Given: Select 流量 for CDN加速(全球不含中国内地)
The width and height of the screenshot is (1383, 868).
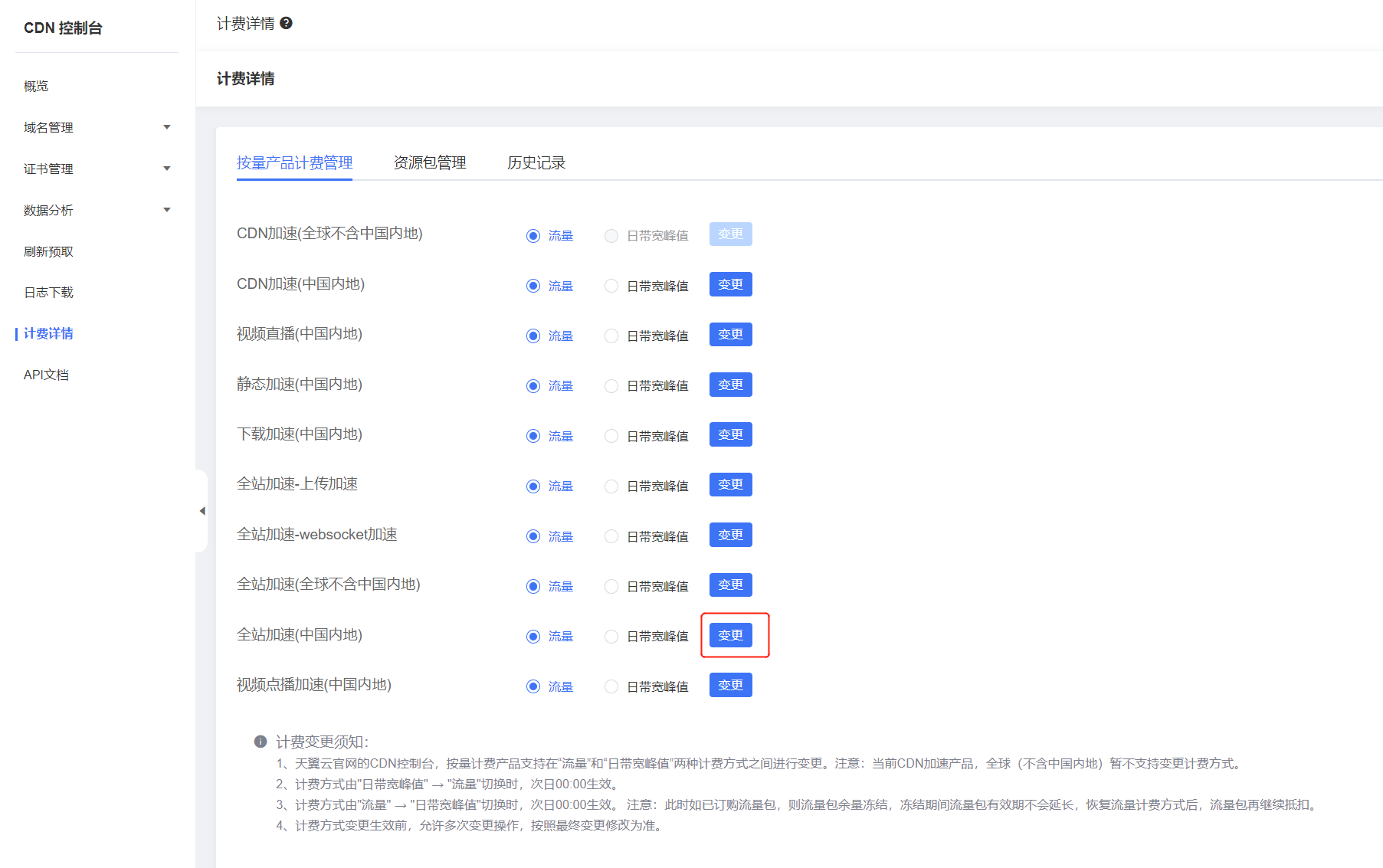Looking at the screenshot, I should coord(549,236).
